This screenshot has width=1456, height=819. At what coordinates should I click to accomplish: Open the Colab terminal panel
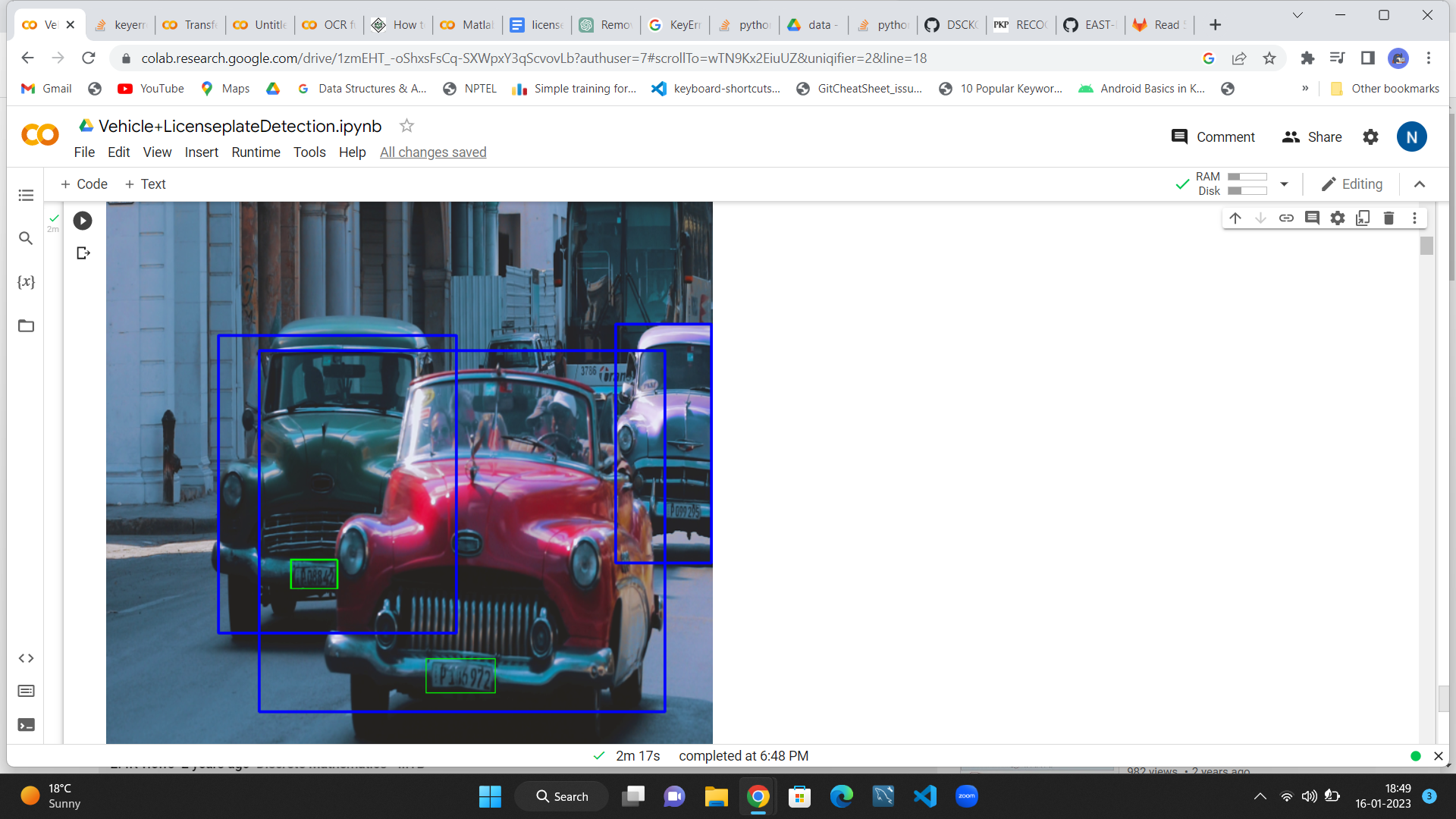tap(26, 725)
